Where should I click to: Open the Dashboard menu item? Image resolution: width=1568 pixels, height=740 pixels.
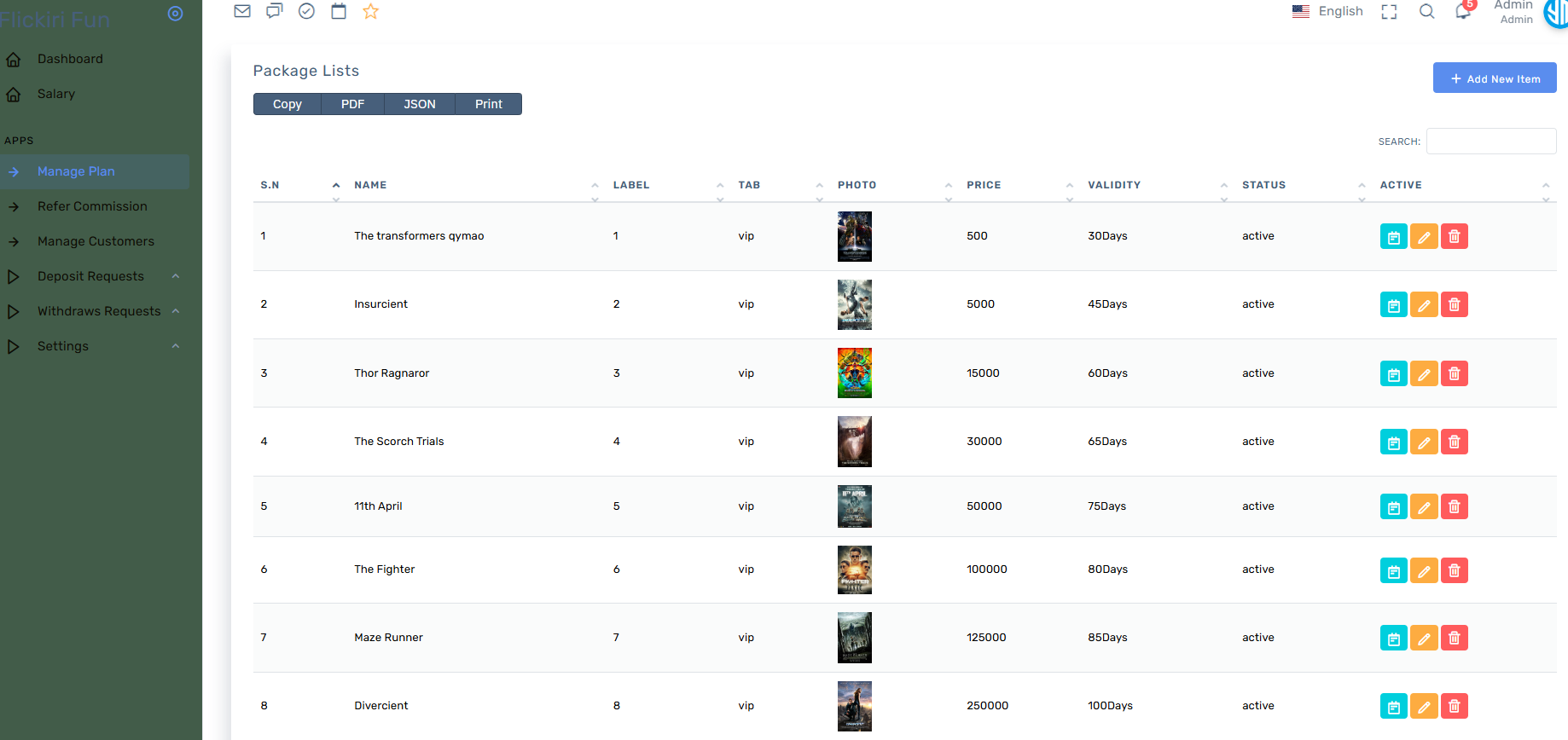pos(70,59)
